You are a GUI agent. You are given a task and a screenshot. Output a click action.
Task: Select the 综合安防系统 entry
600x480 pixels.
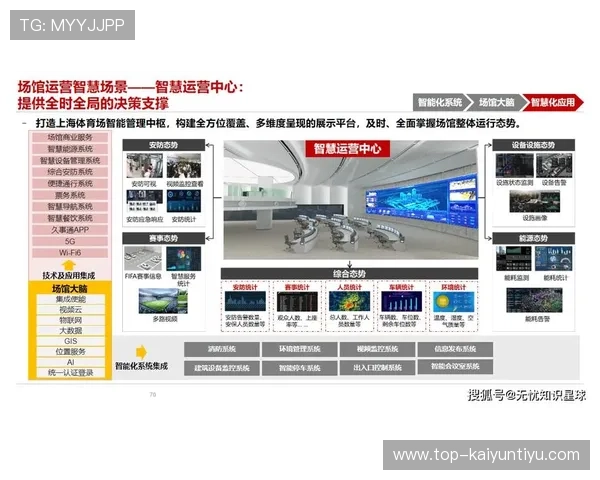click(70, 172)
